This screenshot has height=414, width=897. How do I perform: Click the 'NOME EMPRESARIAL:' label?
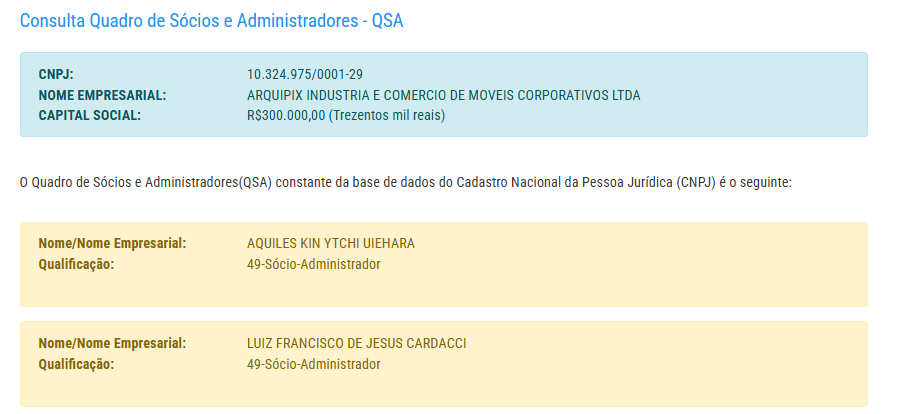tap(102, 95)
